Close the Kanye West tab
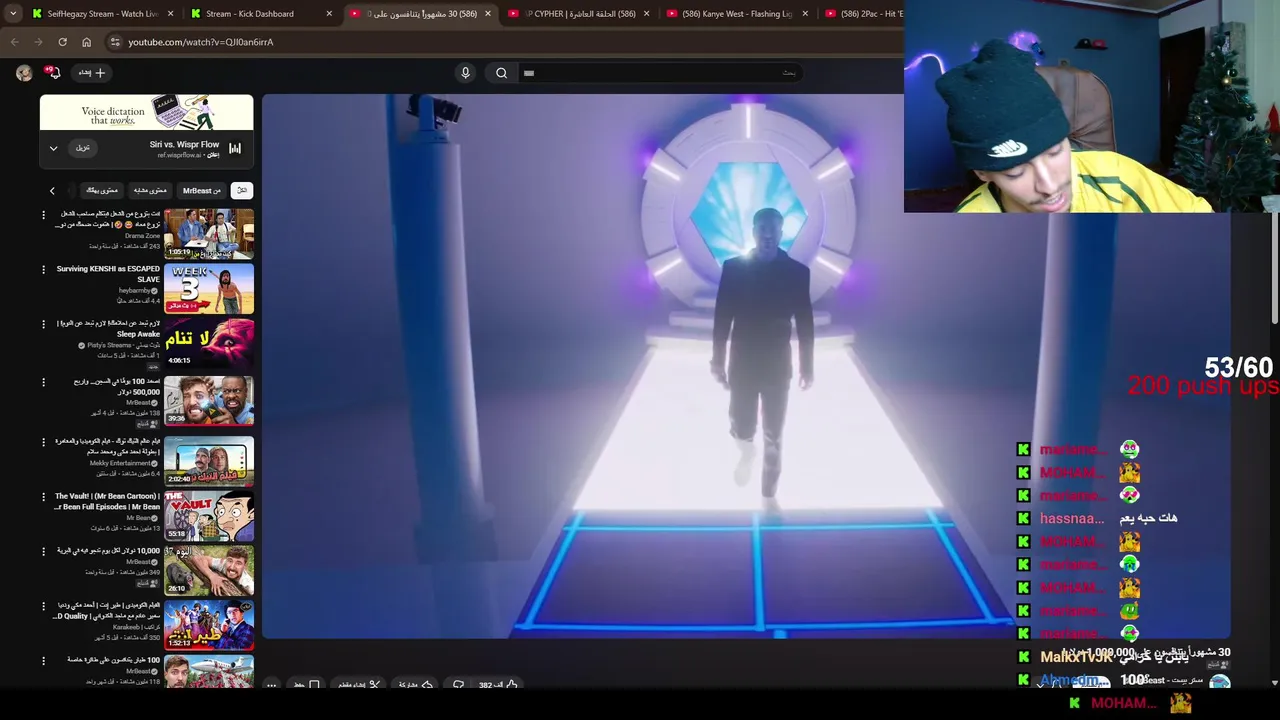 [803, 14]
